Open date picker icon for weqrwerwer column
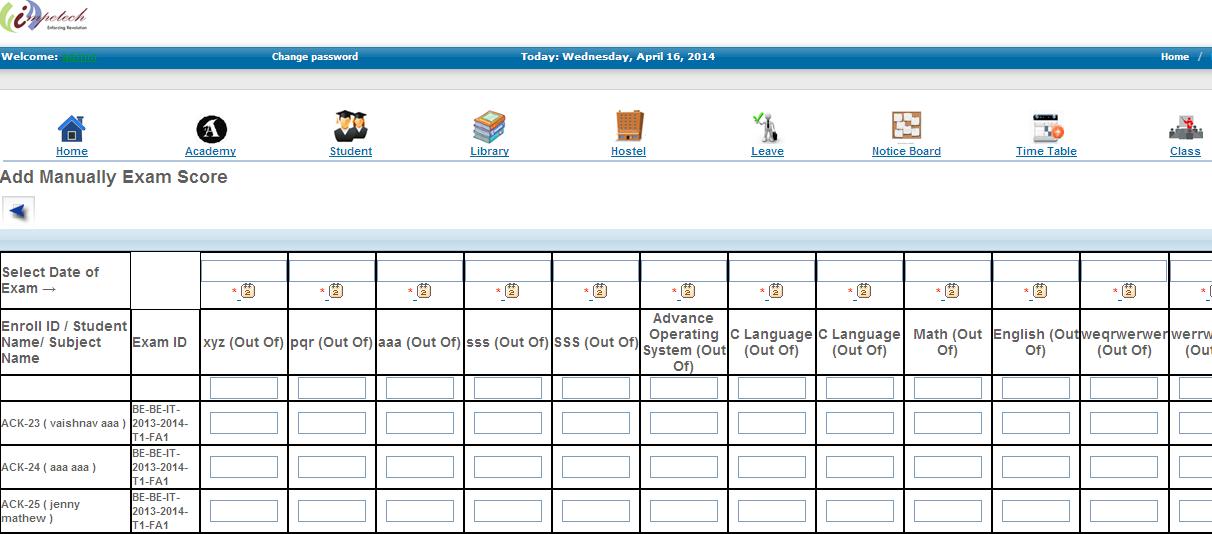This screenshot has width=1212, height=534. click(x=1128, y=291)
